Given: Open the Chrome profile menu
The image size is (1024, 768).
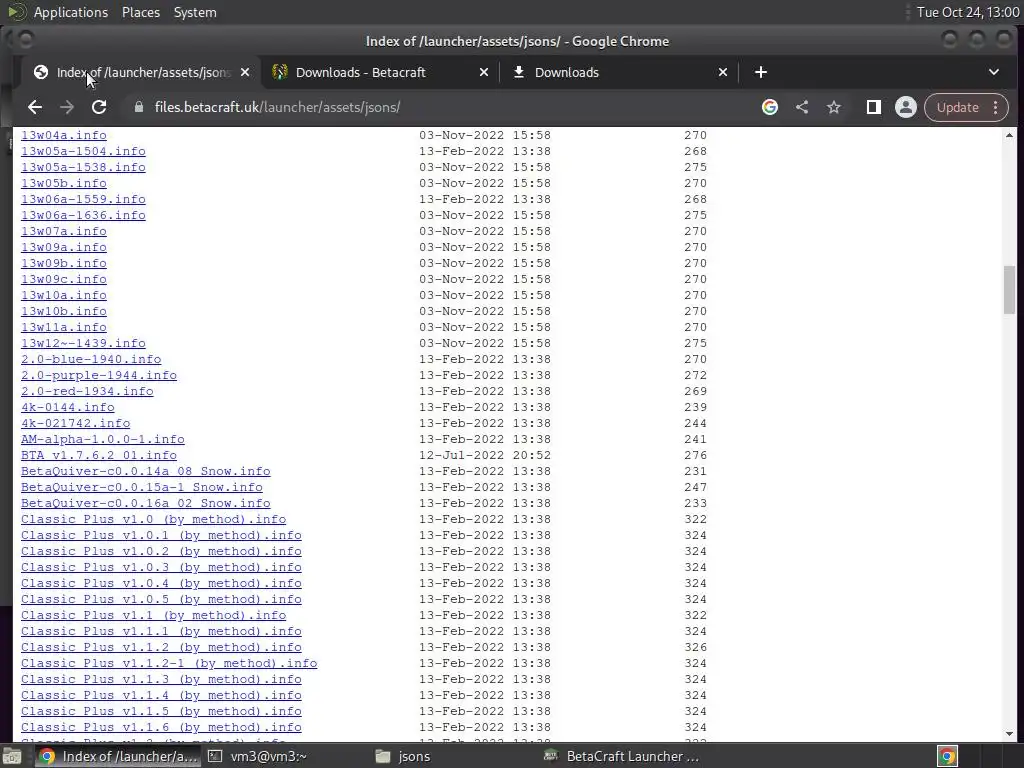Looking at the screenshot, I should coord(906,107).
